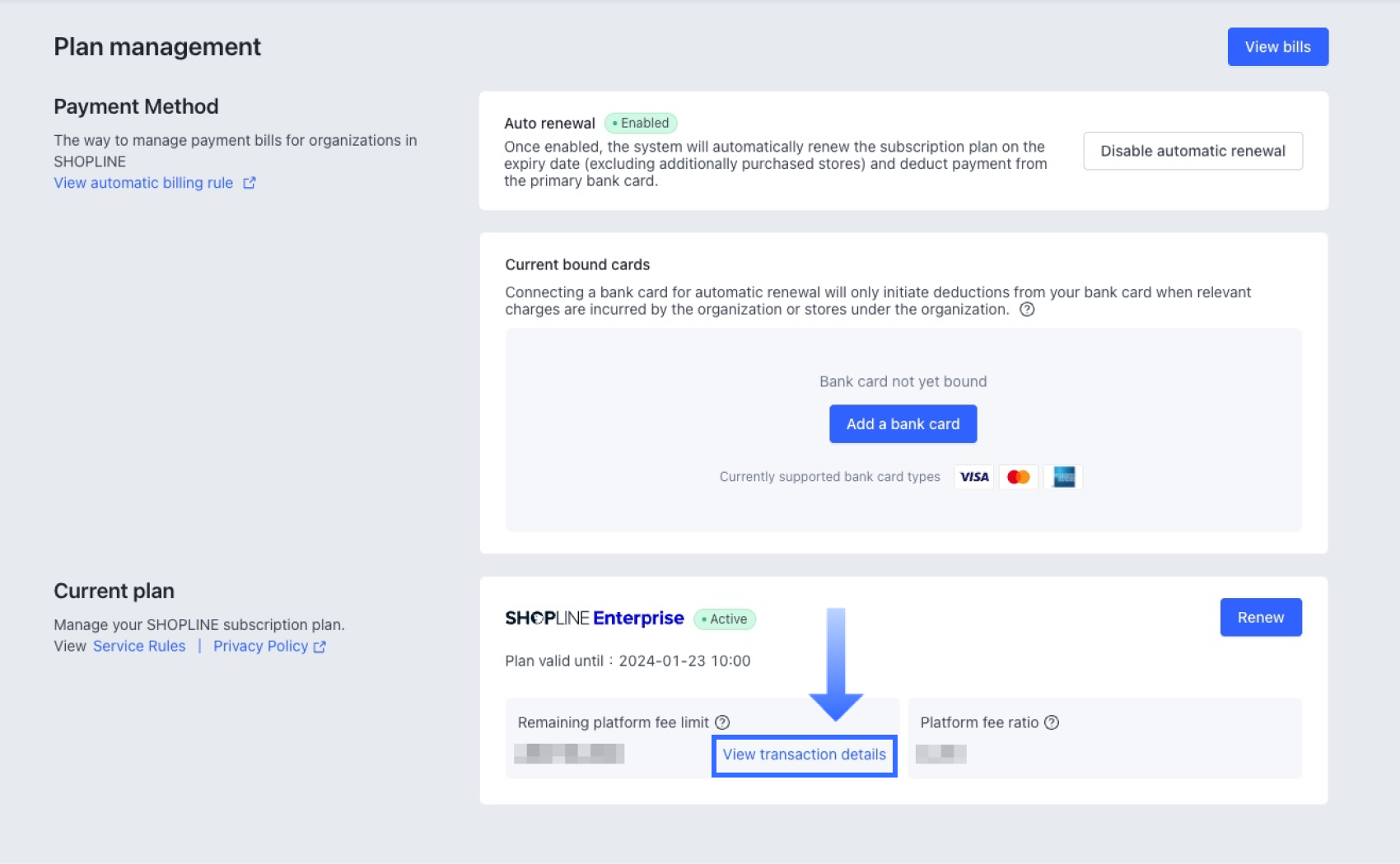Open View transaction details link
The width and height of the screenshot is (1400, 864).
pos(804,754)
